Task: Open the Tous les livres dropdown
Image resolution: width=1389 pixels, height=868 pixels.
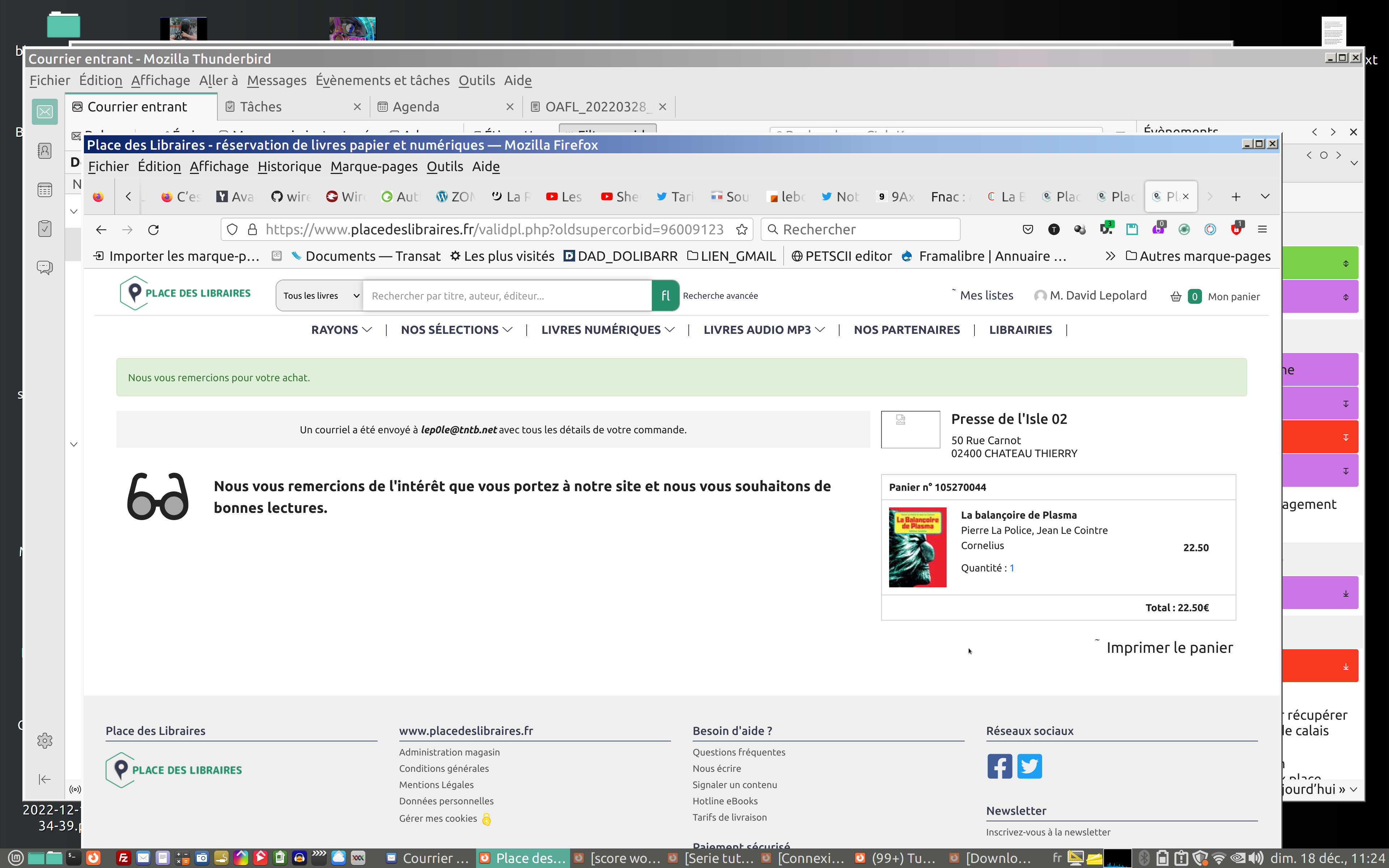Action: pyautogui.click(x=320, y=295)
